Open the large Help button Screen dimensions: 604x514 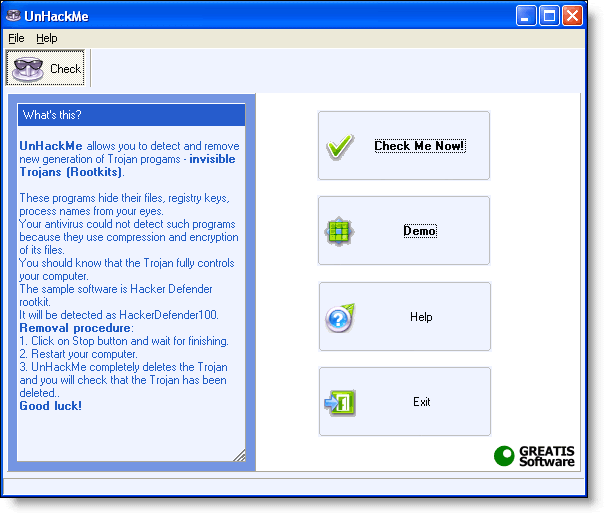click(404, 316)
